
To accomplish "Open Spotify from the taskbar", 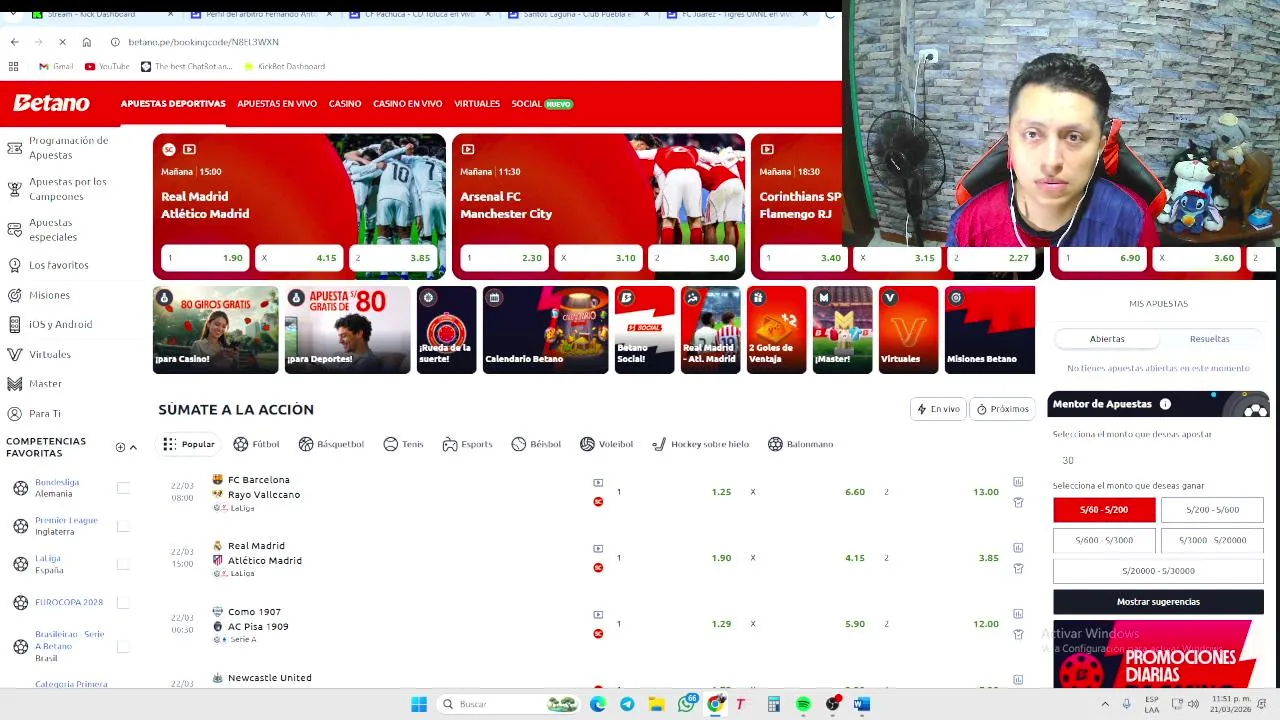I will pyautogui.click(x=803, y=704).
